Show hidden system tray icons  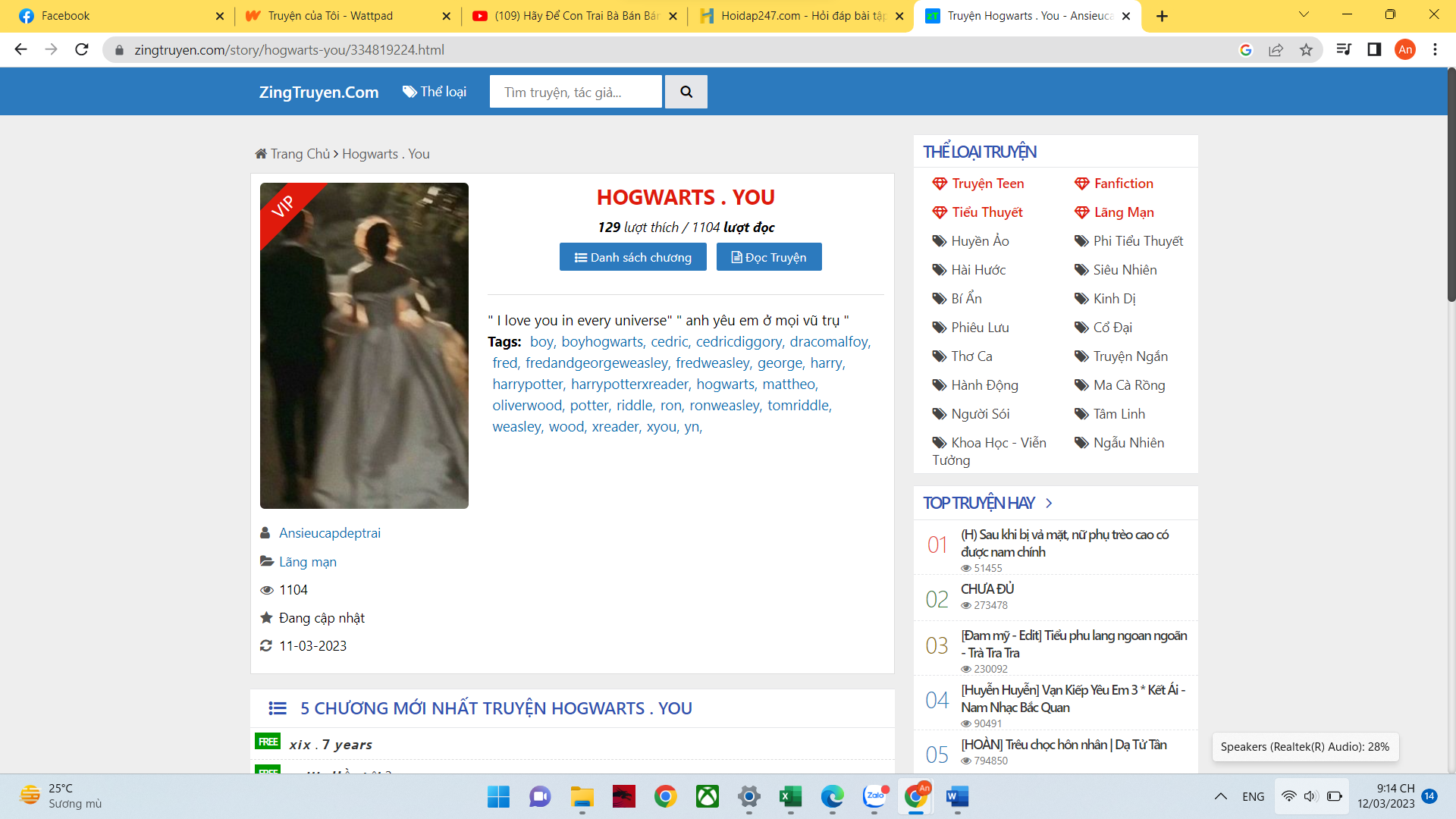point(1220,796)
